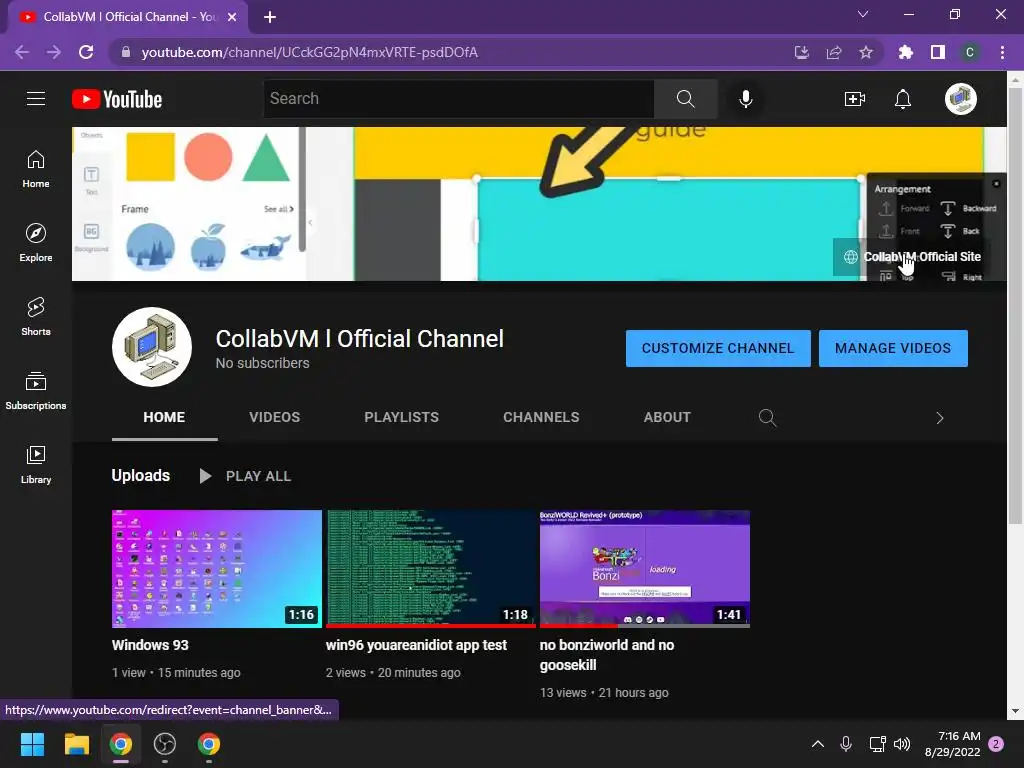Click the MANAGE VIDEOS button
Screen dimensions: 1024x768
pos(893,348)
